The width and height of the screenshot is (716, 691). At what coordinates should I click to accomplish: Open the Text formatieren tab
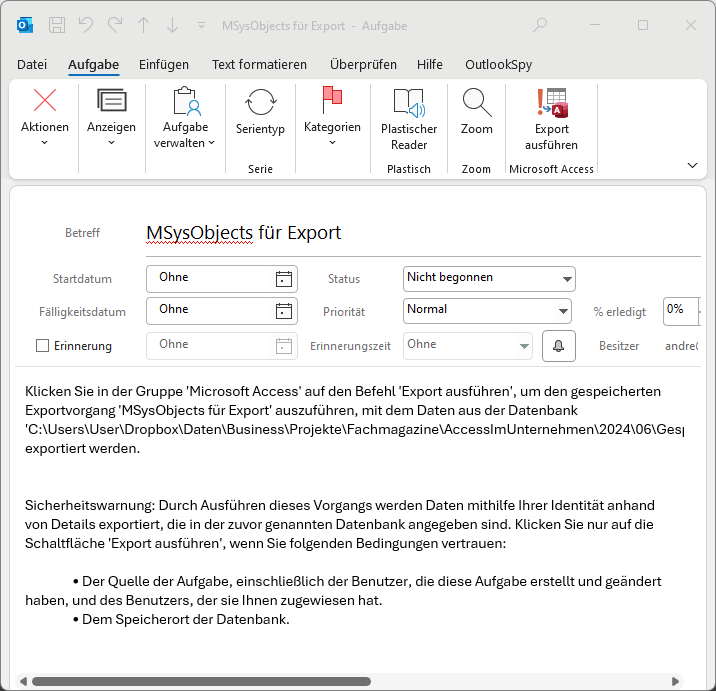[259, 64]
